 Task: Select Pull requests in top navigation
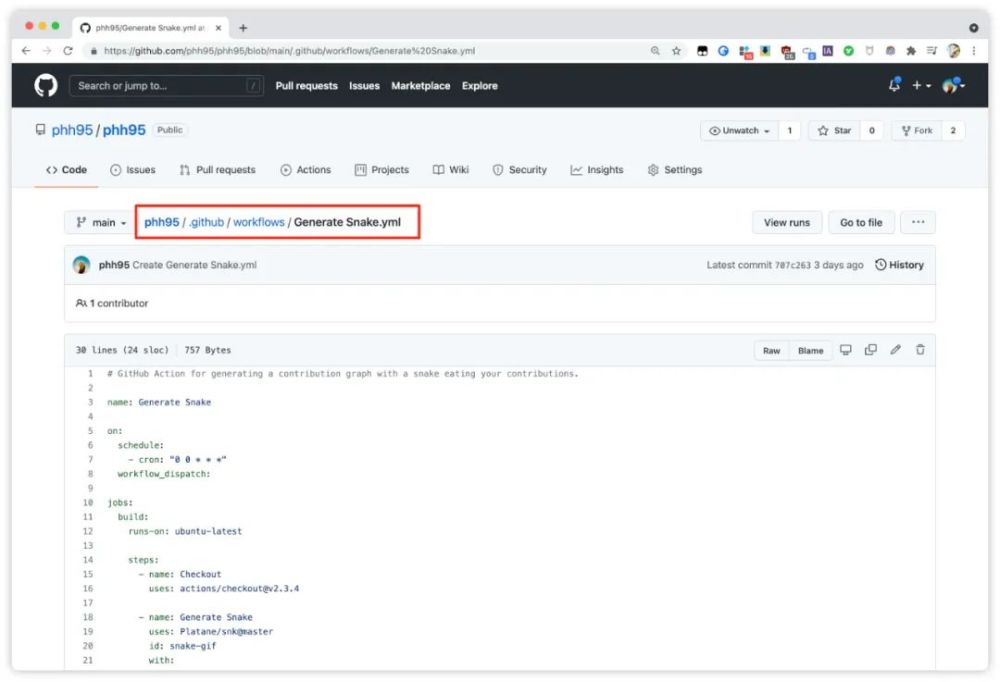click(306, 85)
